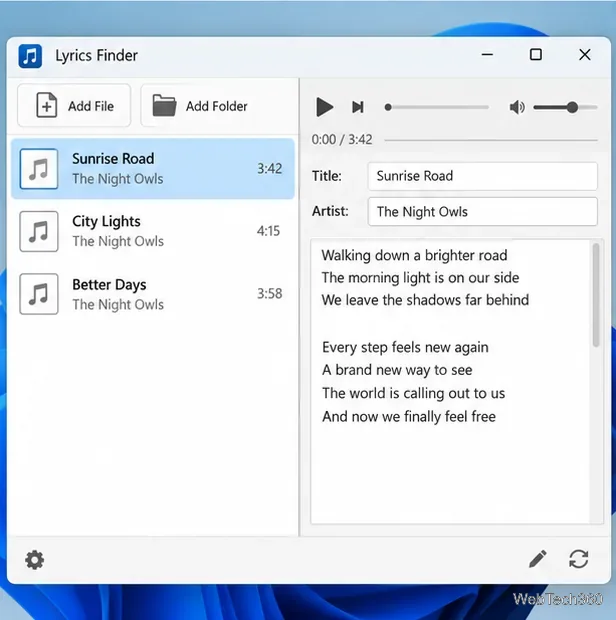Image resolution: width=616 pixels, height=620 pixels.
Task: Click the Add File button
Action: (74, 106)
